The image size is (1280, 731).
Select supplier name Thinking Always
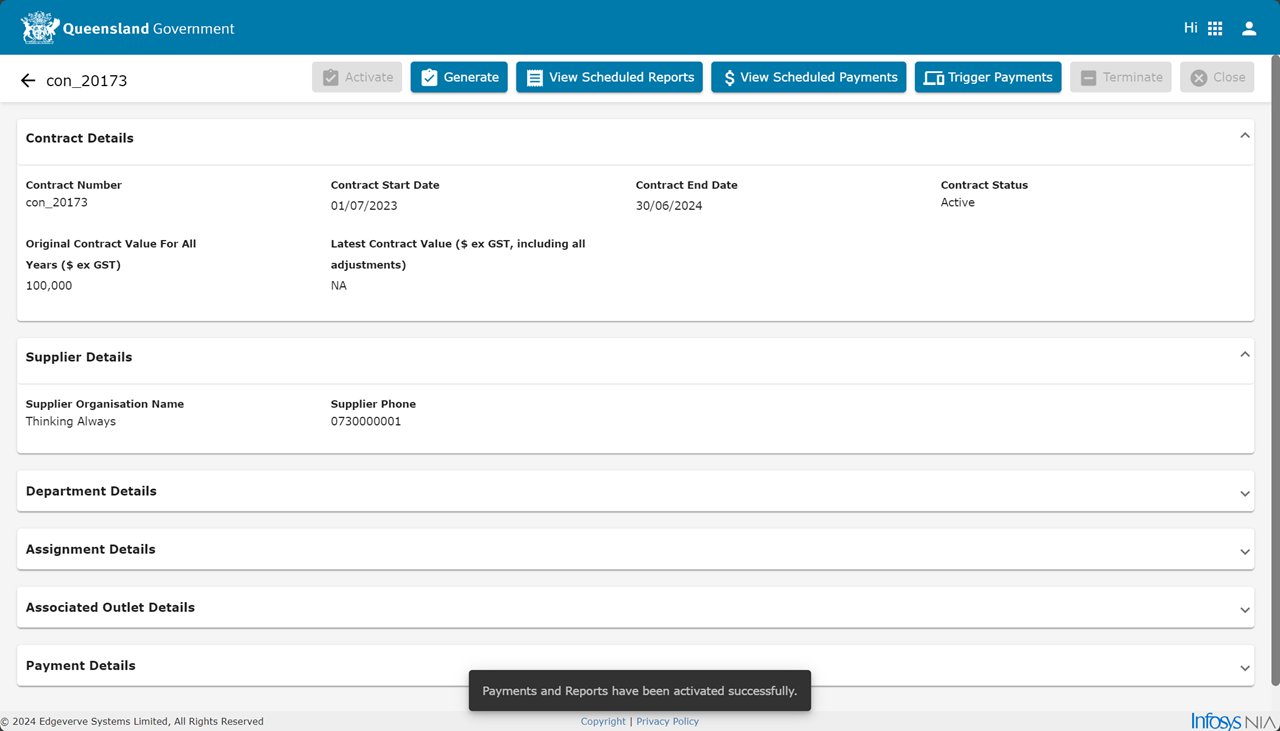pyautogui.click(x=71, y=422)
